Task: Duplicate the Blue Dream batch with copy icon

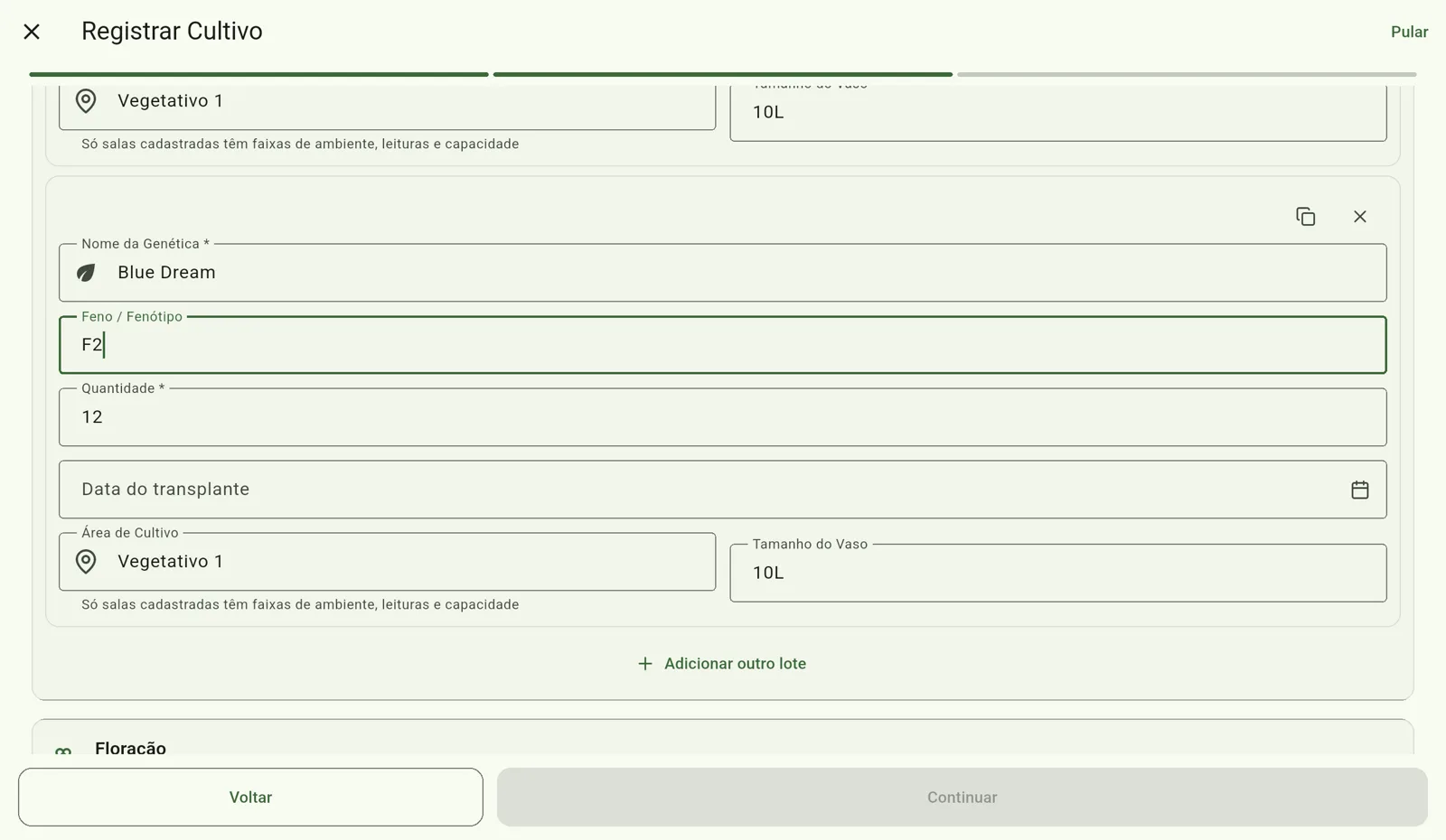Action: click(x=1305, y=217)
